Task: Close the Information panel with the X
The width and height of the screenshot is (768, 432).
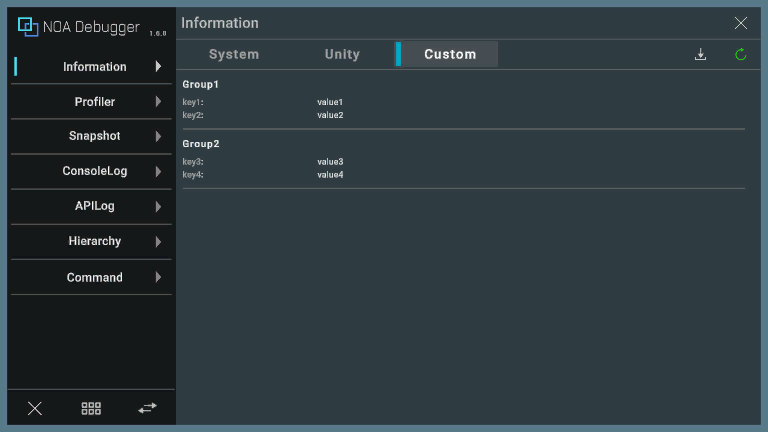Action: pos(741,23)
